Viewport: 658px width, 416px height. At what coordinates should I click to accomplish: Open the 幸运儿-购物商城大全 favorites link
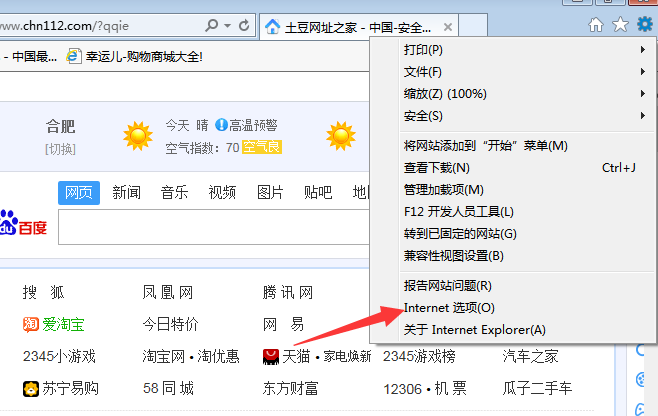pos(144,56)
